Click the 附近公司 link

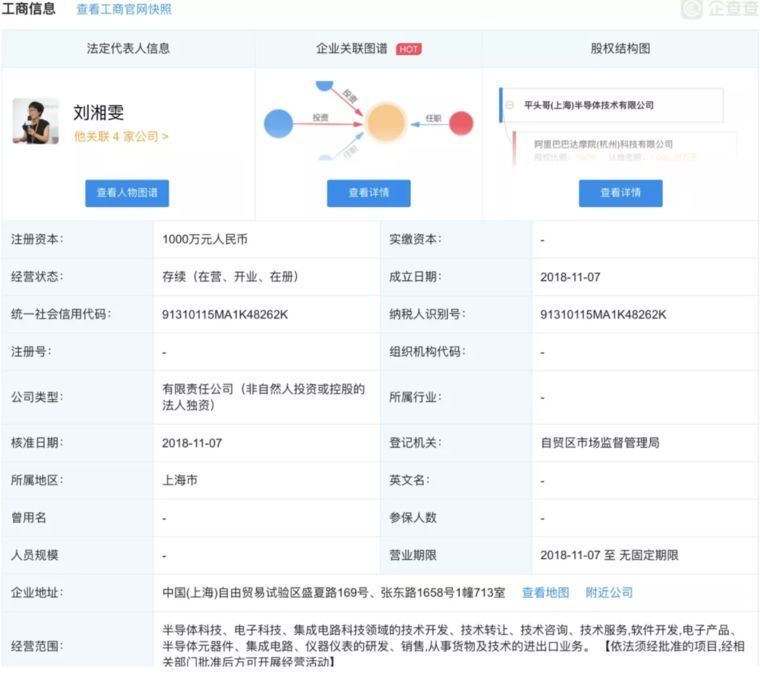(609, 592)
